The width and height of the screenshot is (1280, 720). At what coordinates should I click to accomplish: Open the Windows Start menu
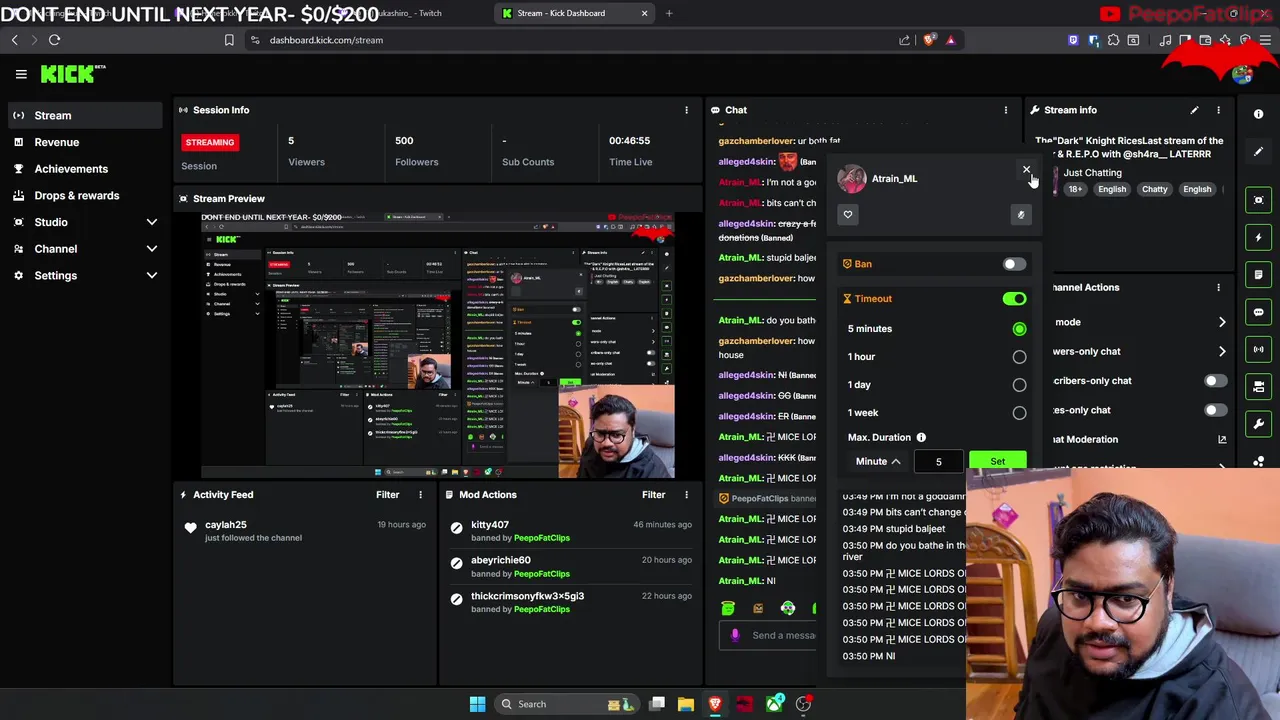click(477, 704)
